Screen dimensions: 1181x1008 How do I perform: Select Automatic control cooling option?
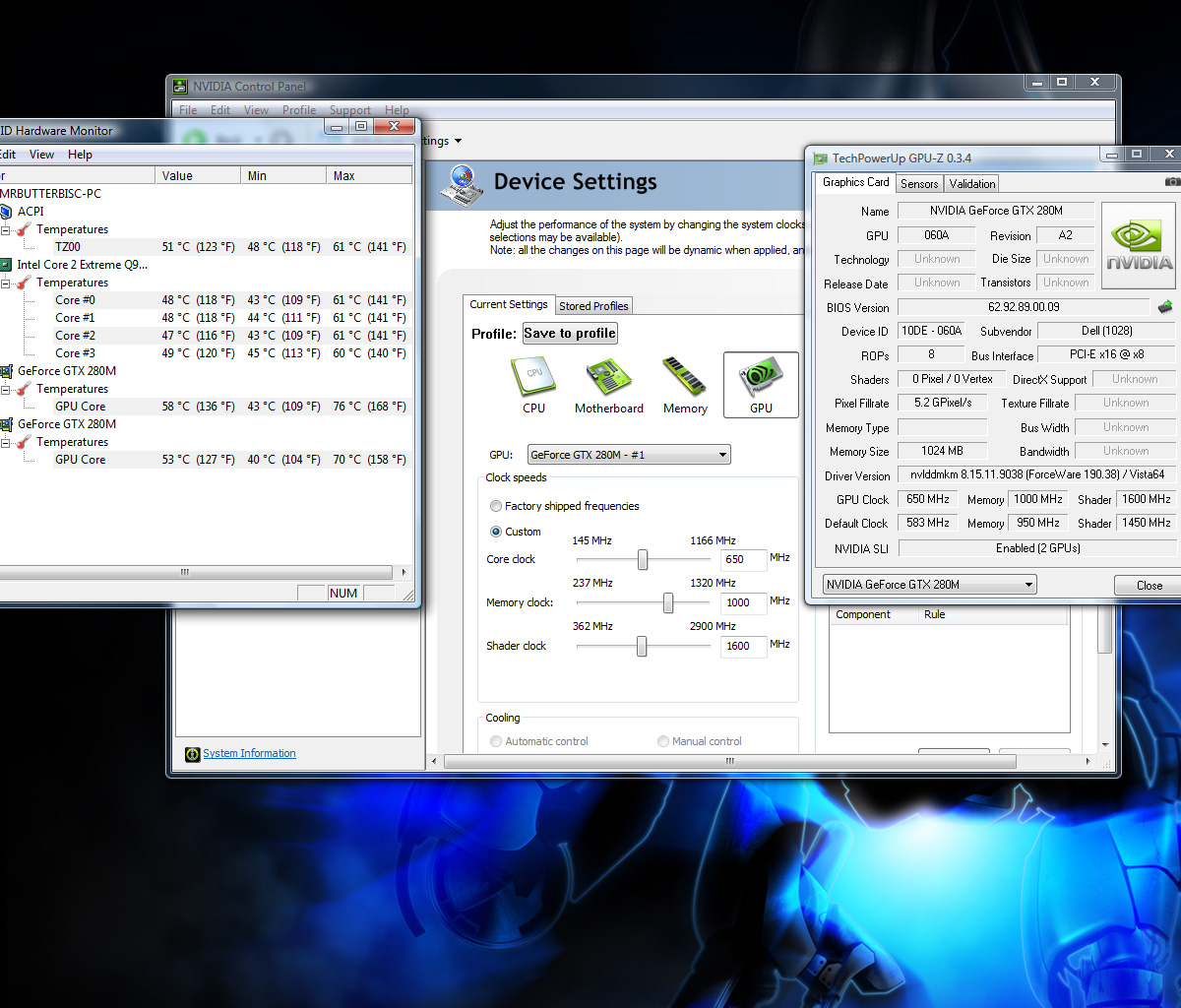click(x=496, y=741)
